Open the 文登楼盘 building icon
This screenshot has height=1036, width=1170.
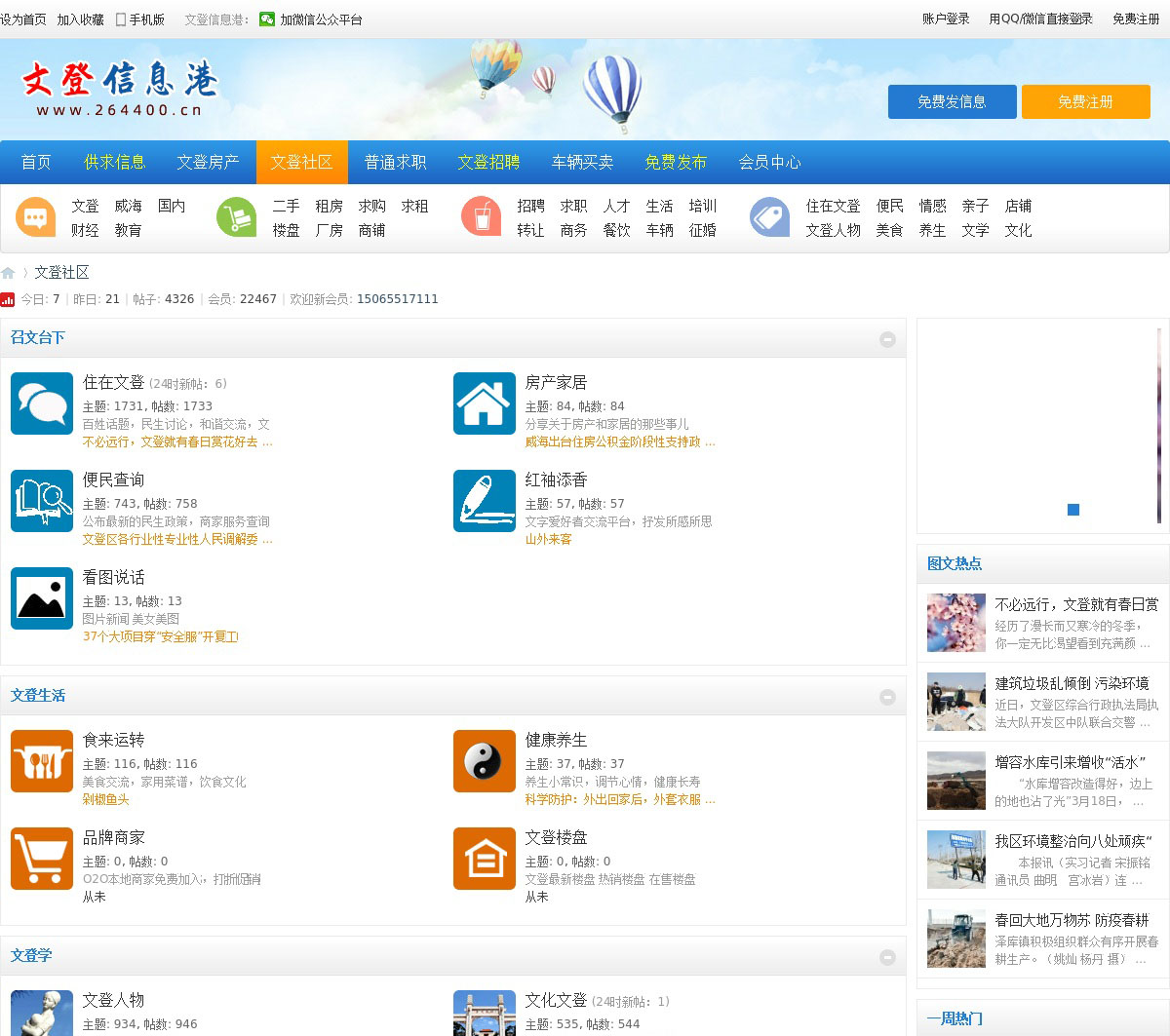(484, 859)
